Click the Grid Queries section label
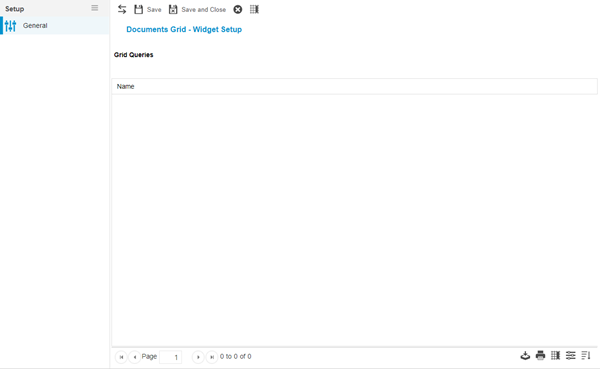Viewport: 600px width, 369px height. click(134, 55)
